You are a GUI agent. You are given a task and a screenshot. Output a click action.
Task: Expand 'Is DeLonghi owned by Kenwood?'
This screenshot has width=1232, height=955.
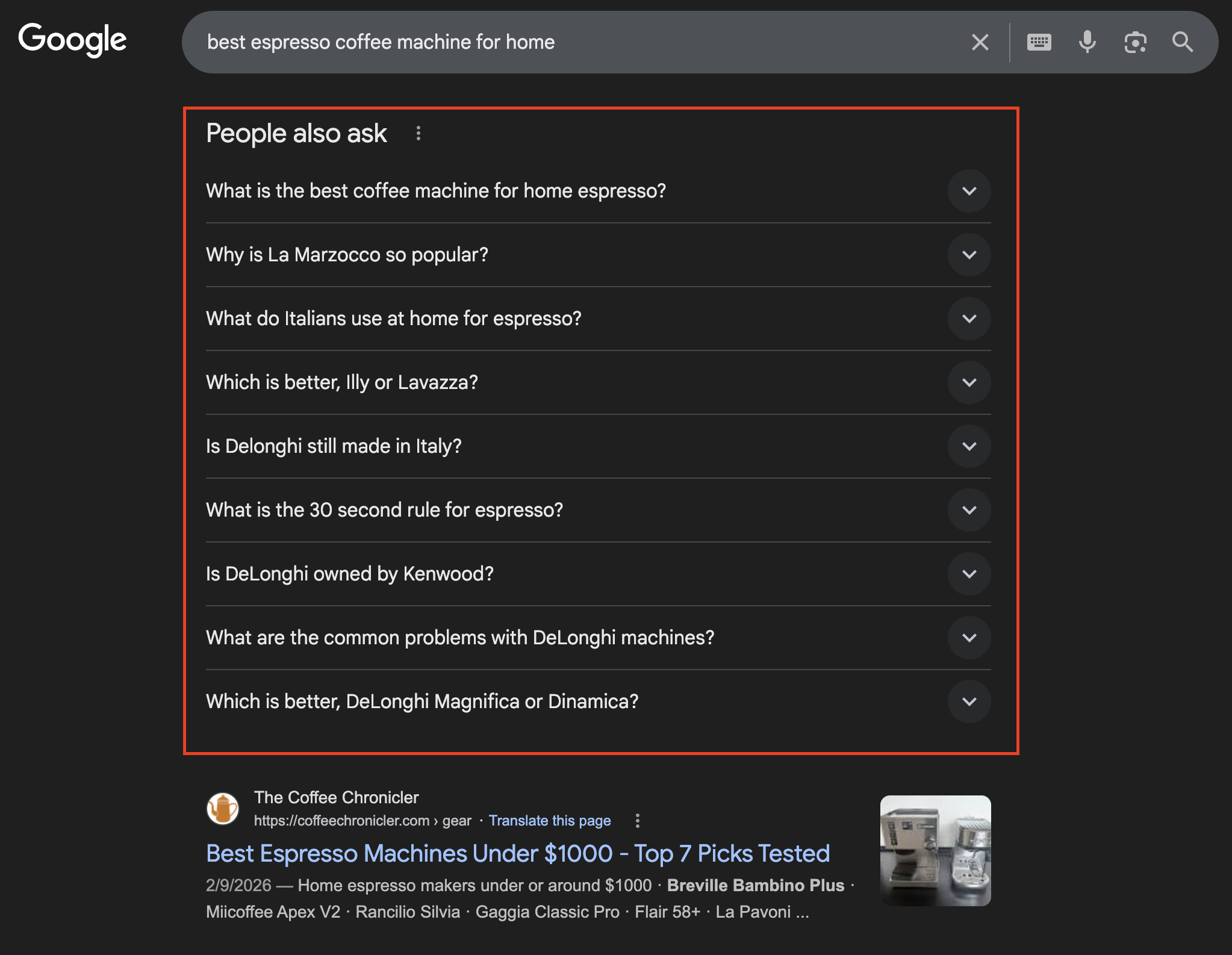[x=969, y=574]
